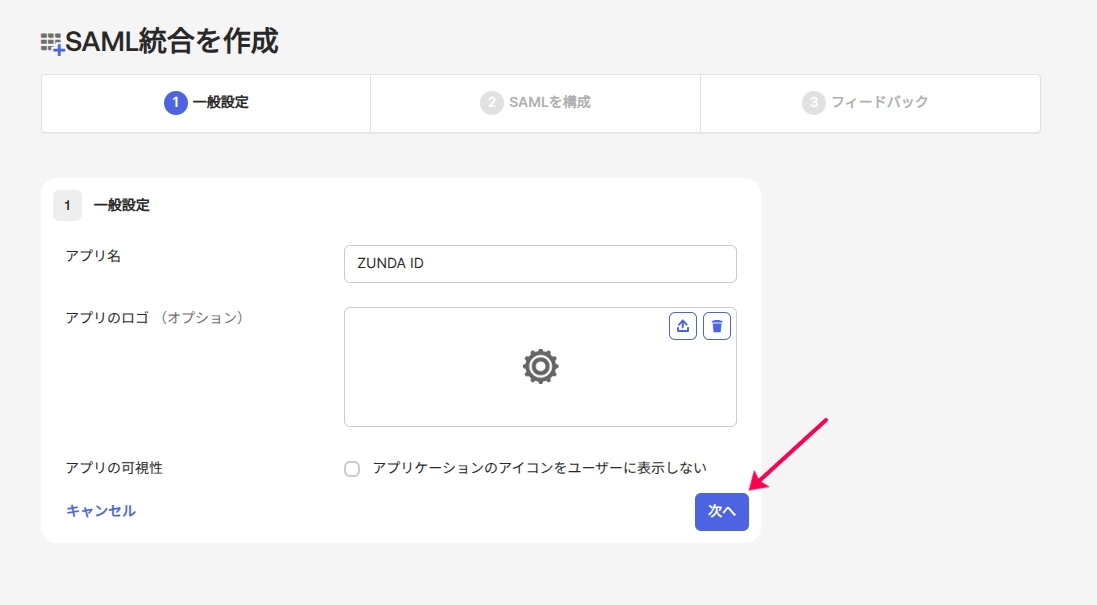Click the 次へ button
The width and height of the screenshot is (1097, 605).
(721, 512)
